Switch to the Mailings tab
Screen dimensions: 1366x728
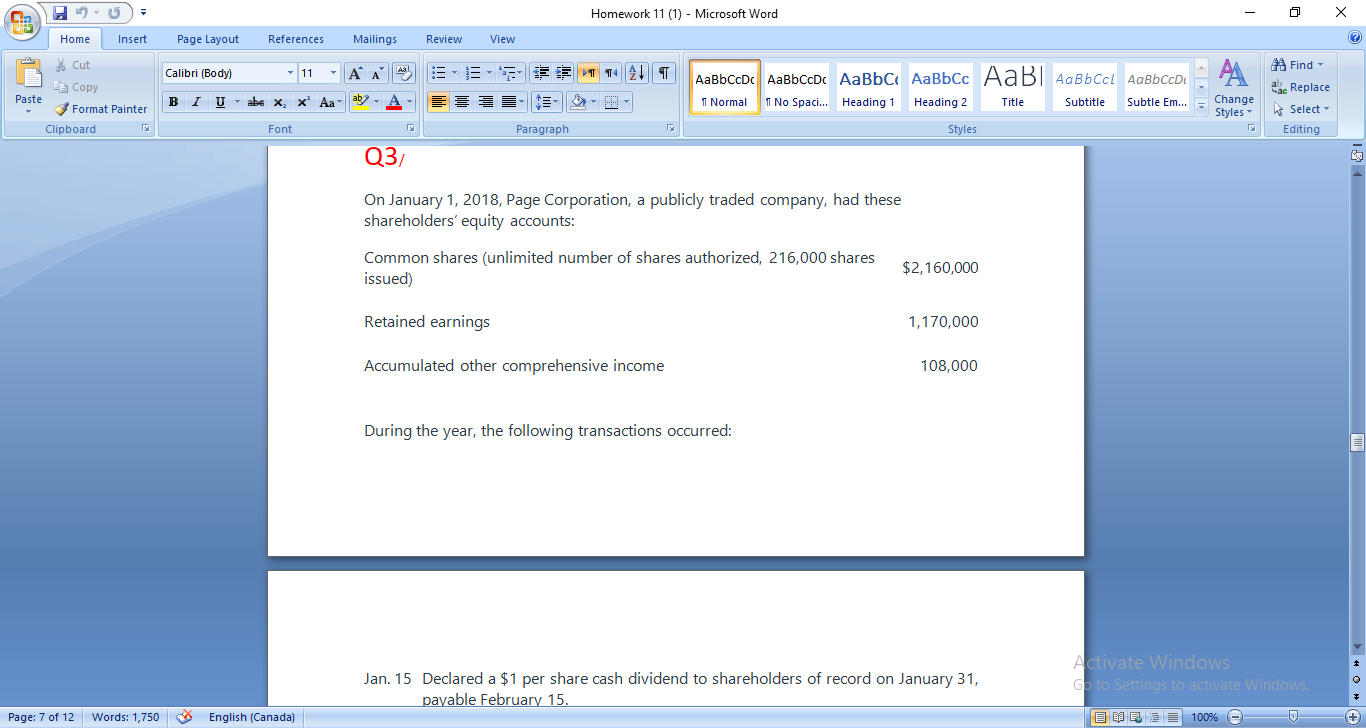tap(374, 38)
